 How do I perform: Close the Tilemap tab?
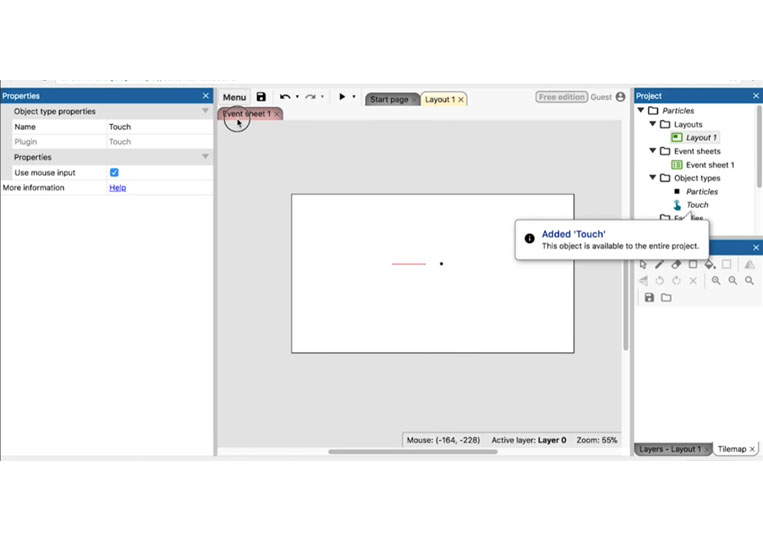coord(752,449)
